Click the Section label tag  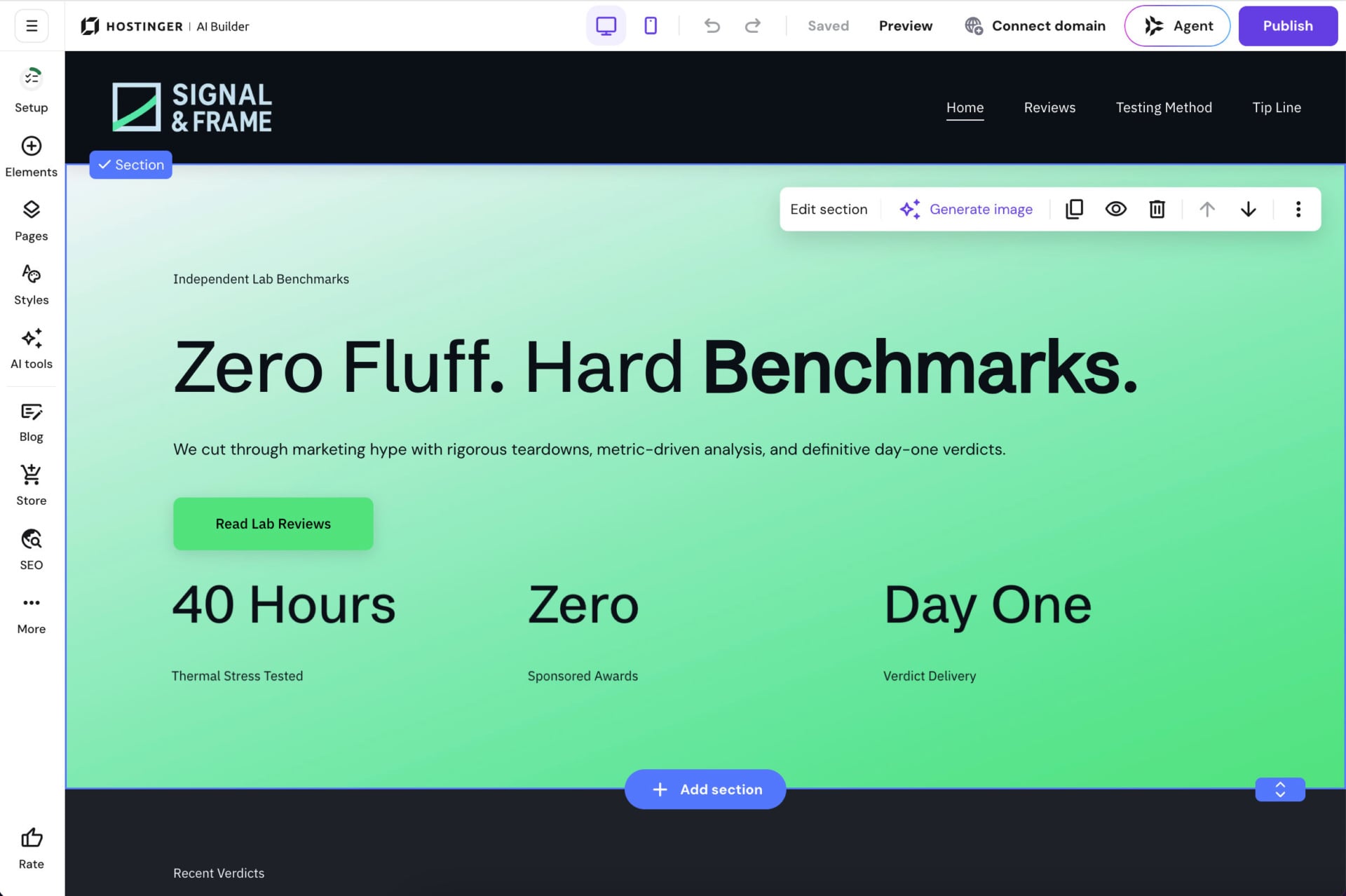click(x=131, y=165)
